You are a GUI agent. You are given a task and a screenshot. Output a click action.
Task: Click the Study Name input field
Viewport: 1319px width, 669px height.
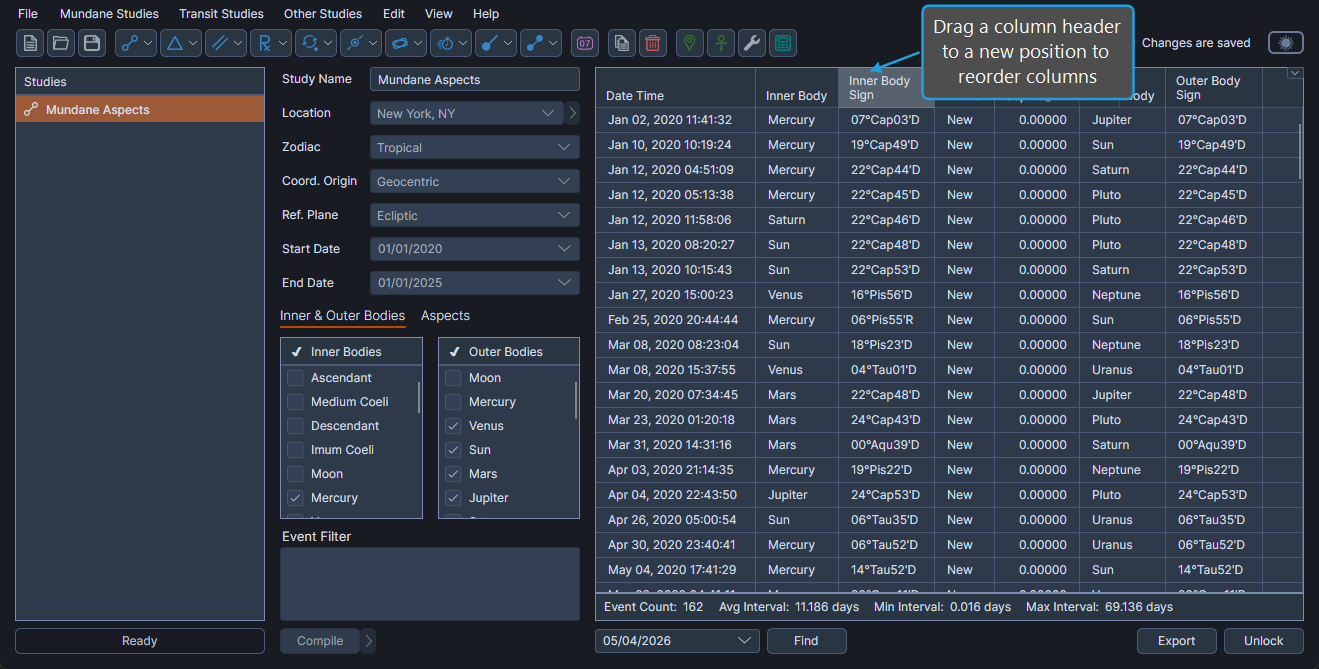tap(475, 80)
